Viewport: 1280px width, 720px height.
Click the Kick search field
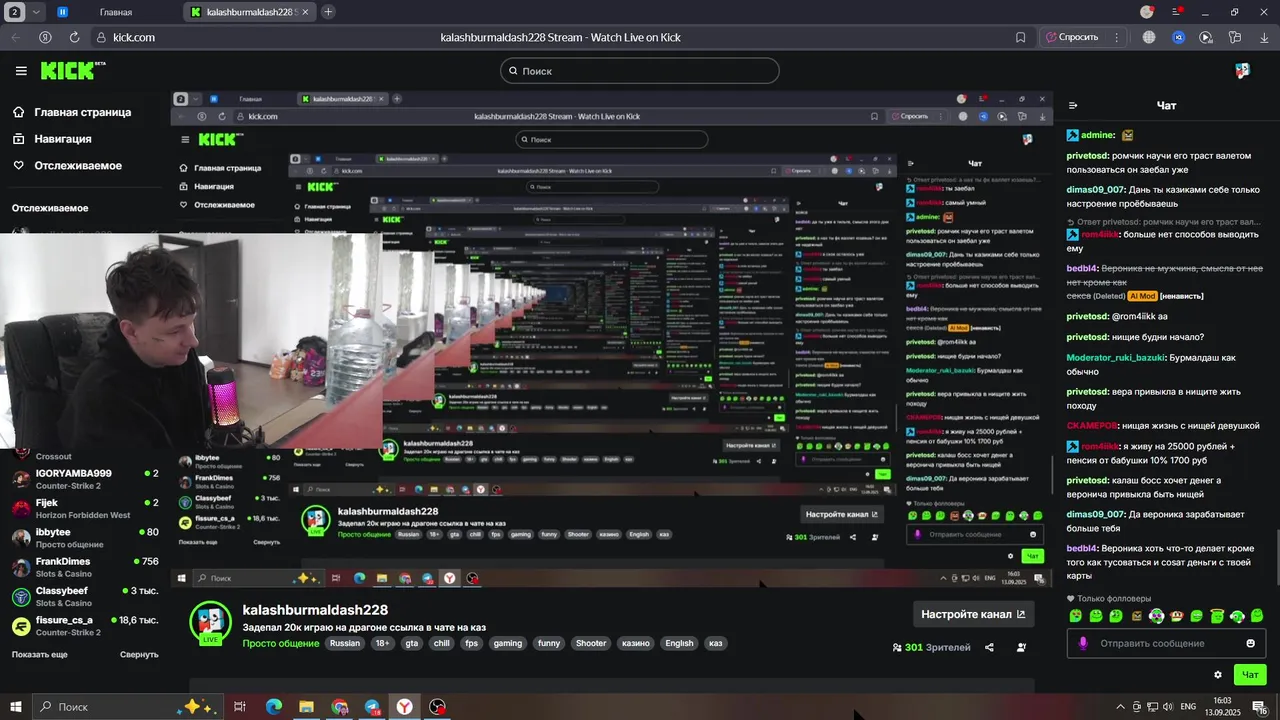point(640,71)
